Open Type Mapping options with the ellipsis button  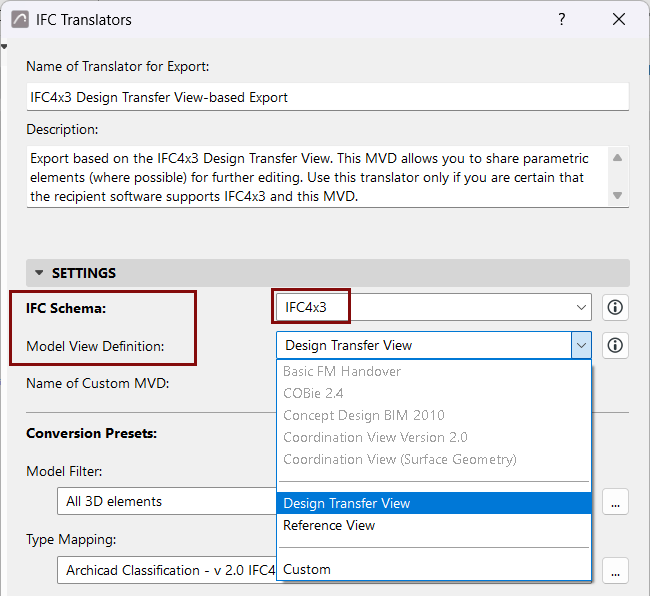pyautogui.click(x=615, y=570)
